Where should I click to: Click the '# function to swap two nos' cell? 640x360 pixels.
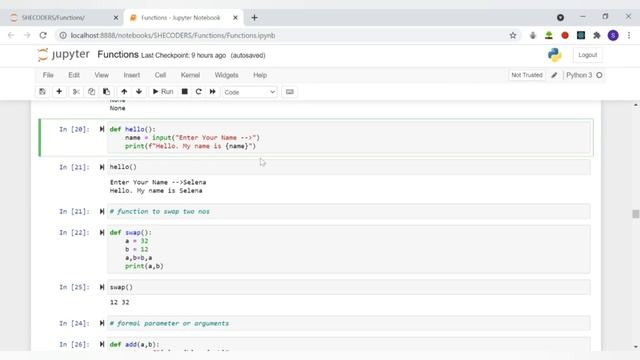[x=349, y=211]
